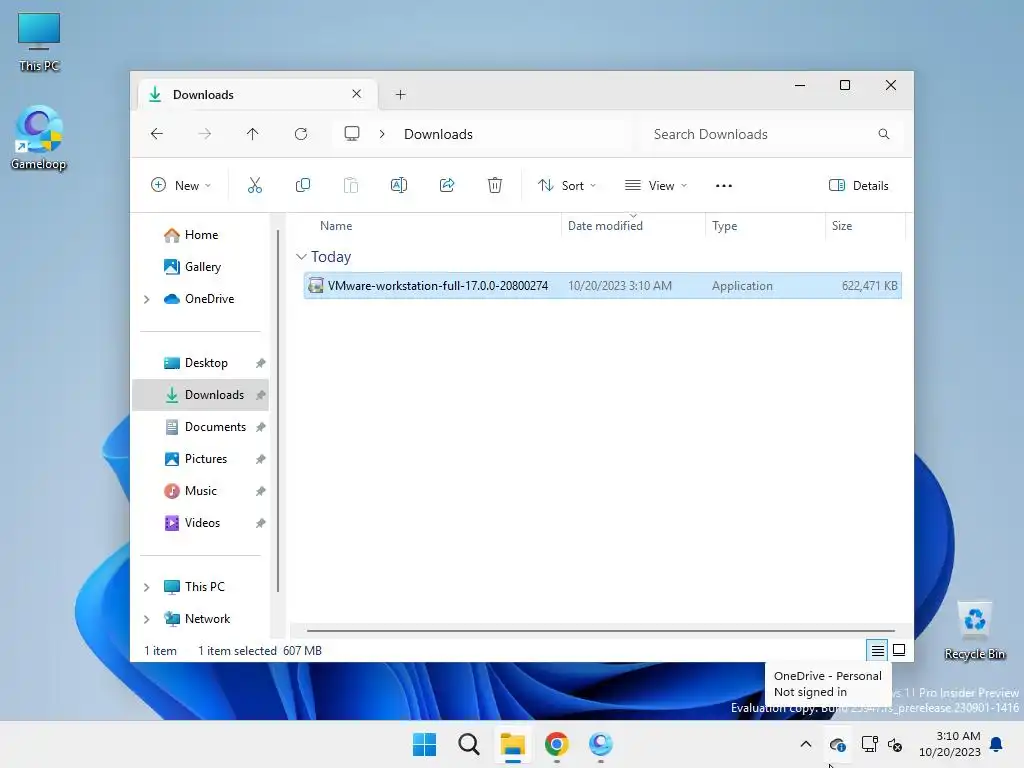Open the Sort dropdown

click(x=567, y=185)
